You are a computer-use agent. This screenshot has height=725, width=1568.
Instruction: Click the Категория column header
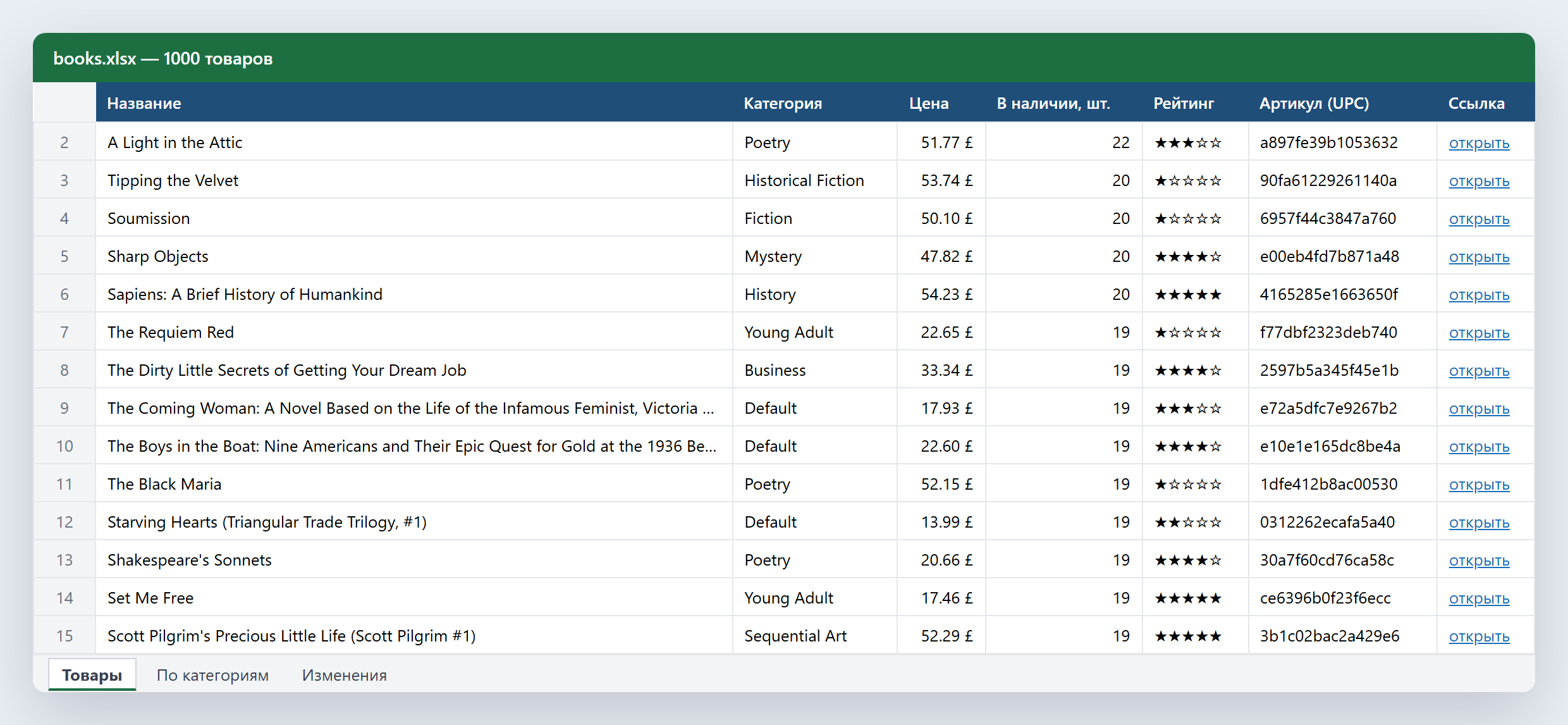click(815, 102)
